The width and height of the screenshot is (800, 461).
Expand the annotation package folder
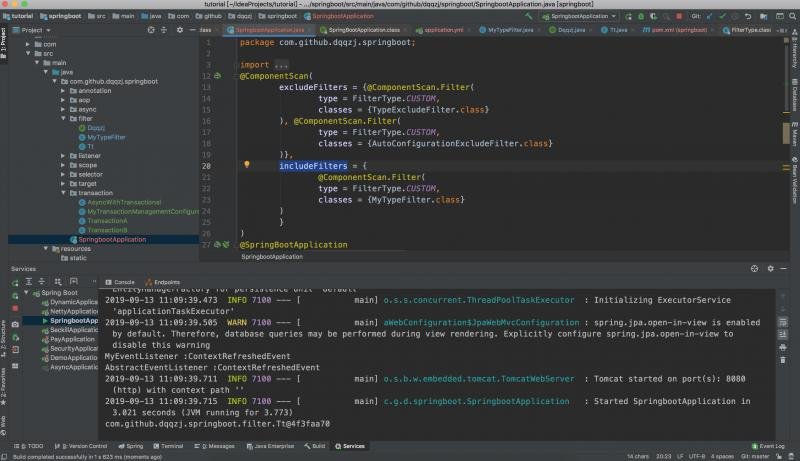(x=64, y=91)
